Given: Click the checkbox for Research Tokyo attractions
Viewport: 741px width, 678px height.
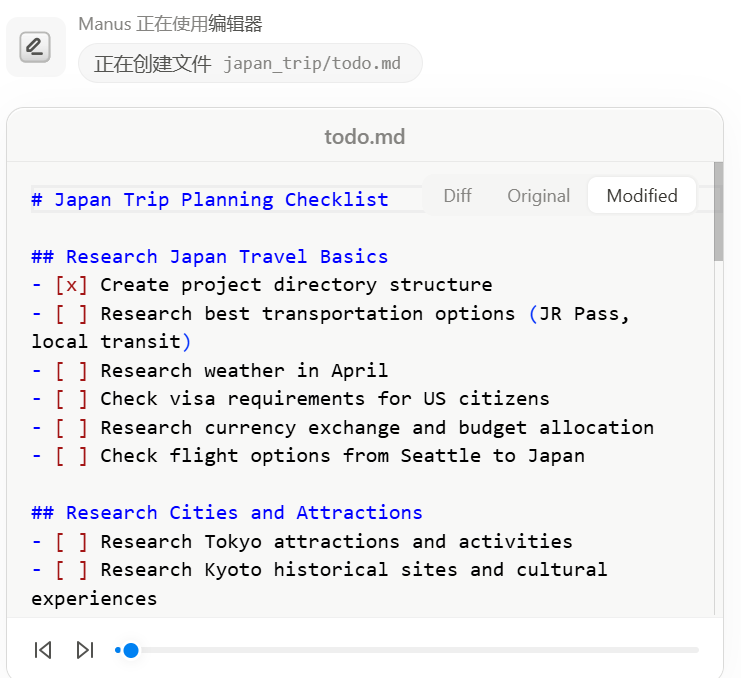Looking at the screenshot, I should coord(71,541).
